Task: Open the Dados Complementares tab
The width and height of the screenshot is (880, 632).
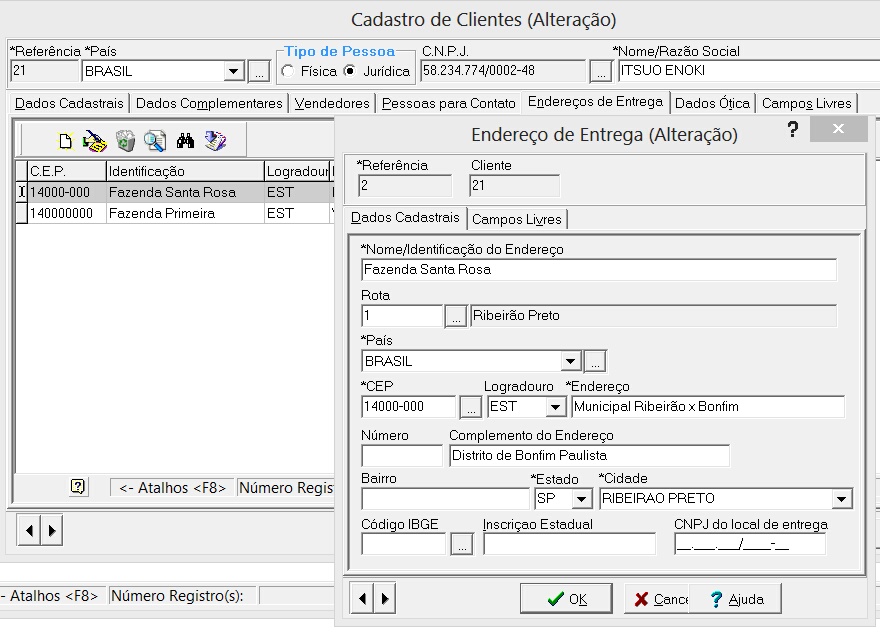Action: tap(209, 103)
